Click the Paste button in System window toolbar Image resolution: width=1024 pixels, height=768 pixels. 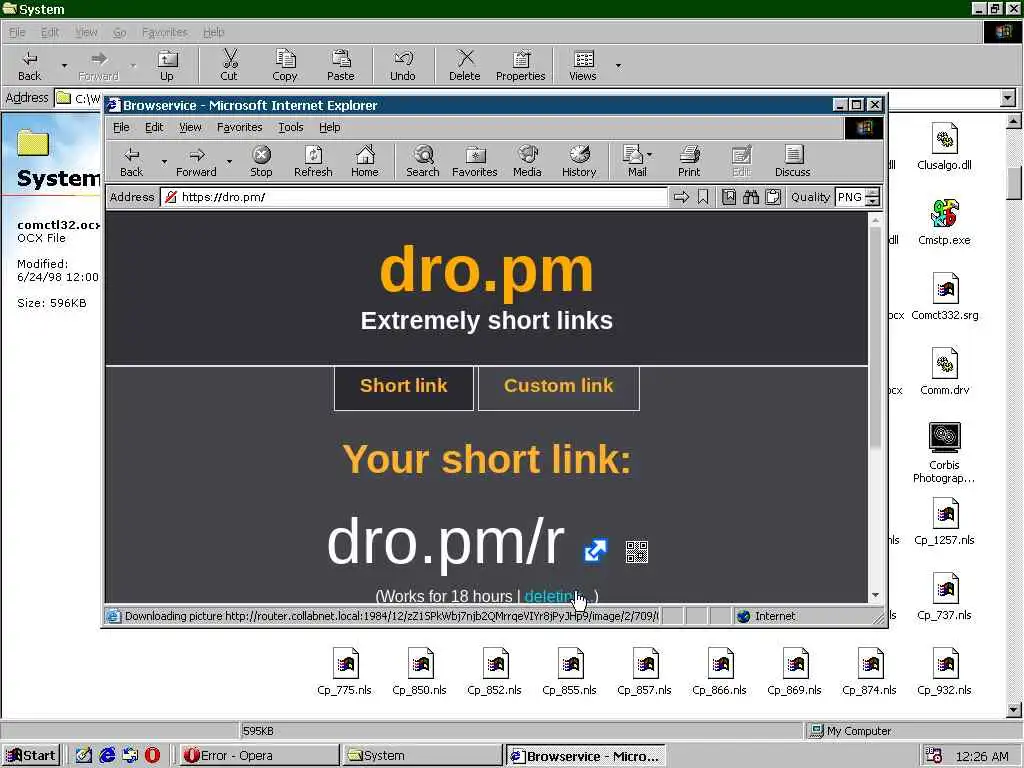[x=340, y=65]
